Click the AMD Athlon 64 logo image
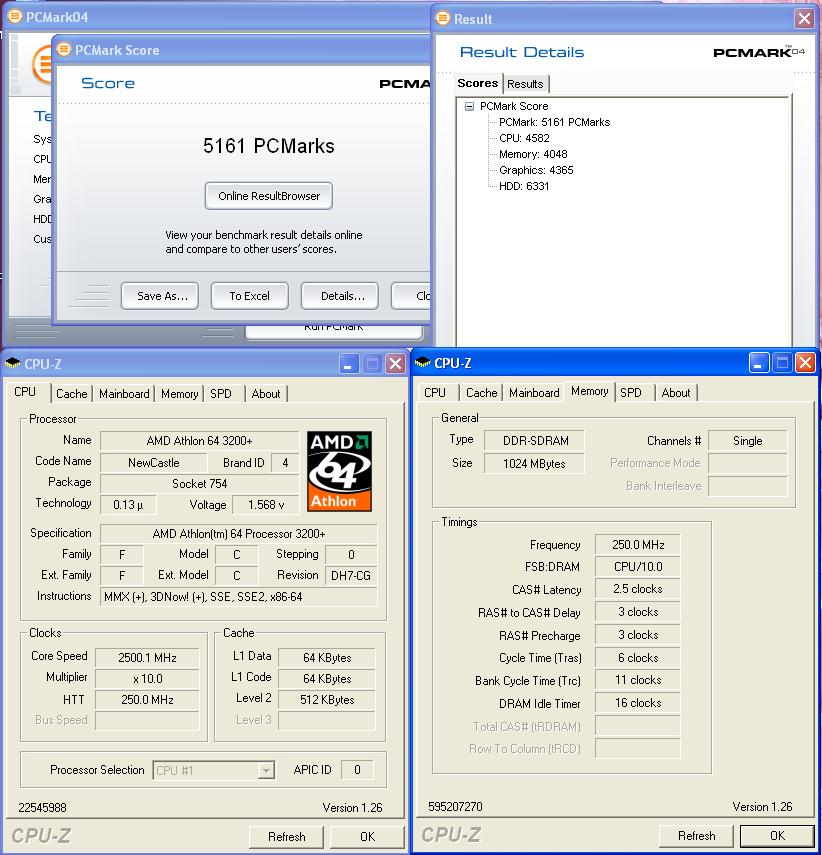Viewport: 822px width, 855px height. (339, 471)
